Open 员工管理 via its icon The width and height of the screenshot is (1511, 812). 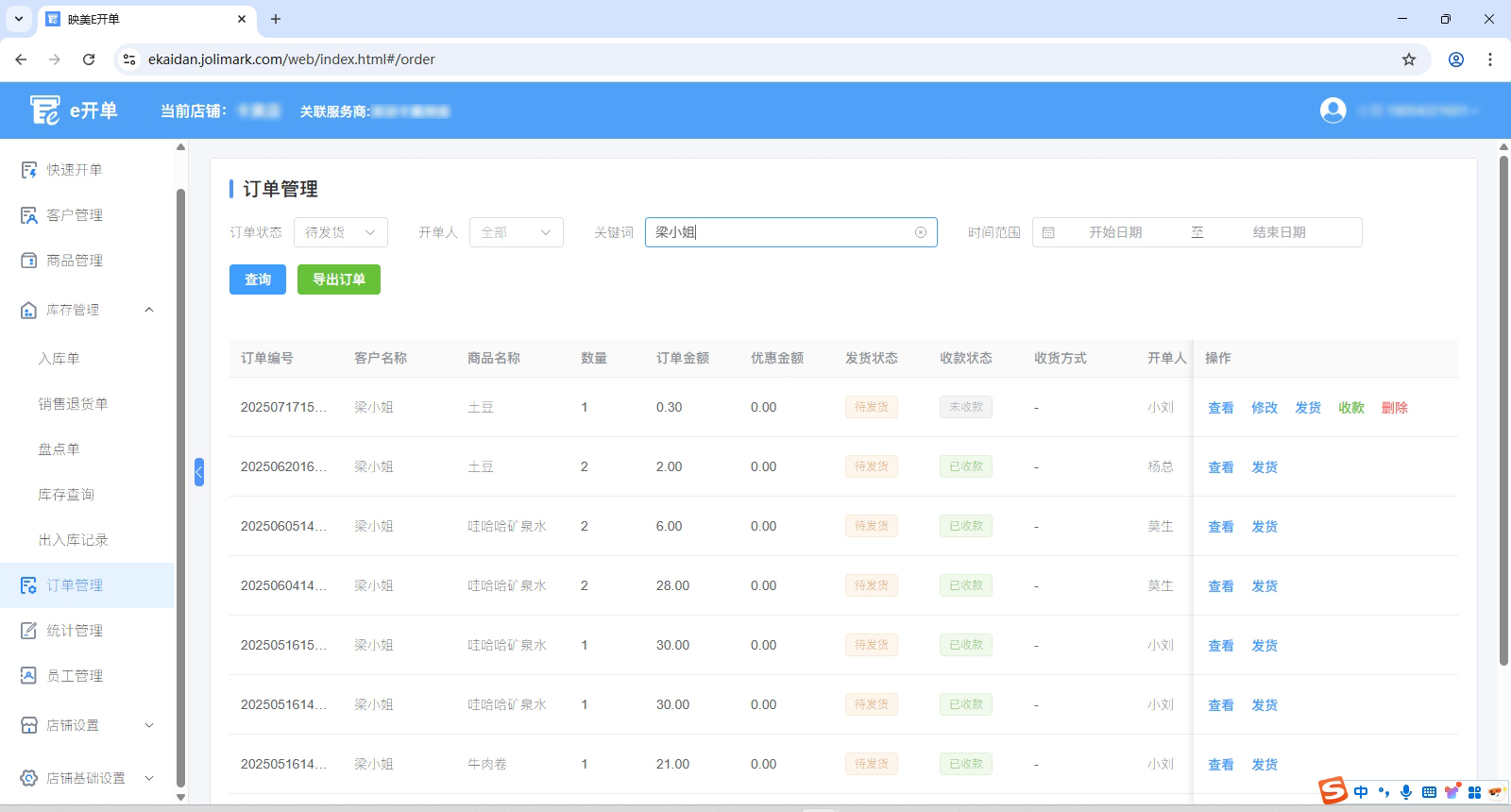(x=29, y=676)
